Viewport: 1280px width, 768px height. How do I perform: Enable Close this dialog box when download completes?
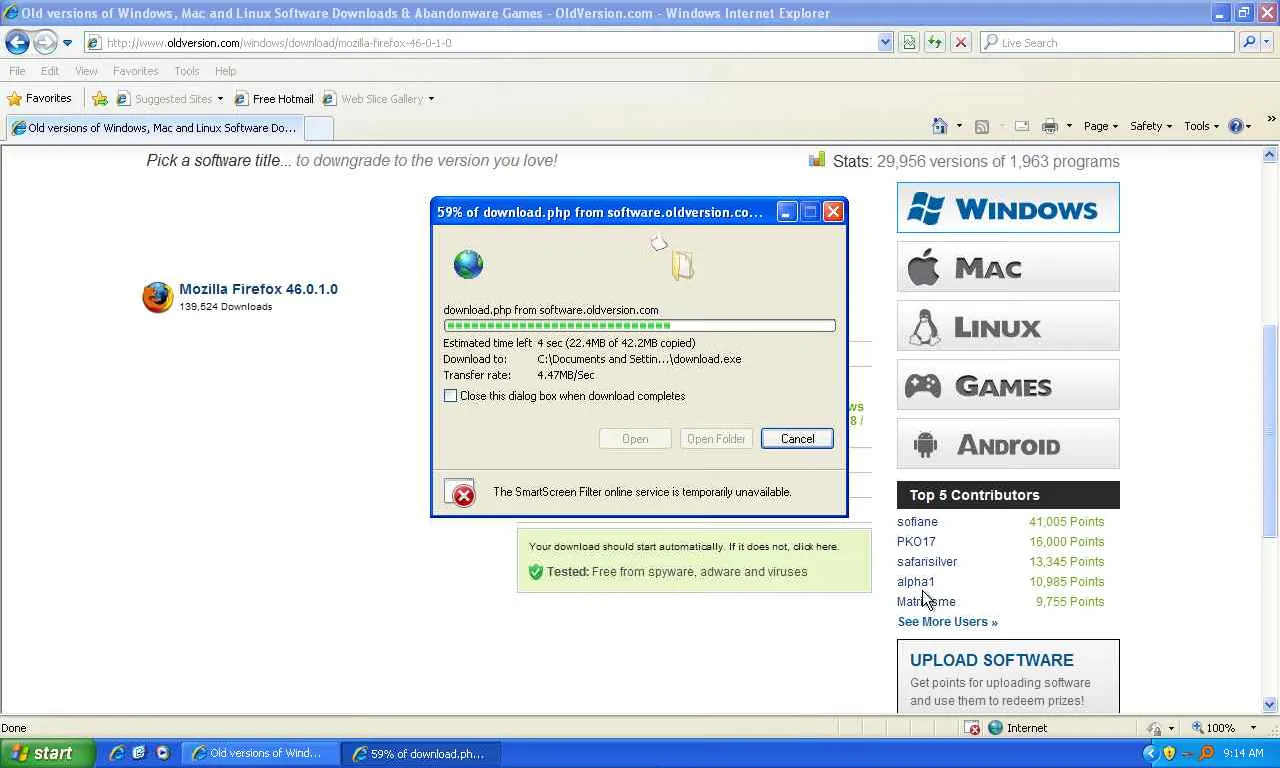tap(450, 396)
